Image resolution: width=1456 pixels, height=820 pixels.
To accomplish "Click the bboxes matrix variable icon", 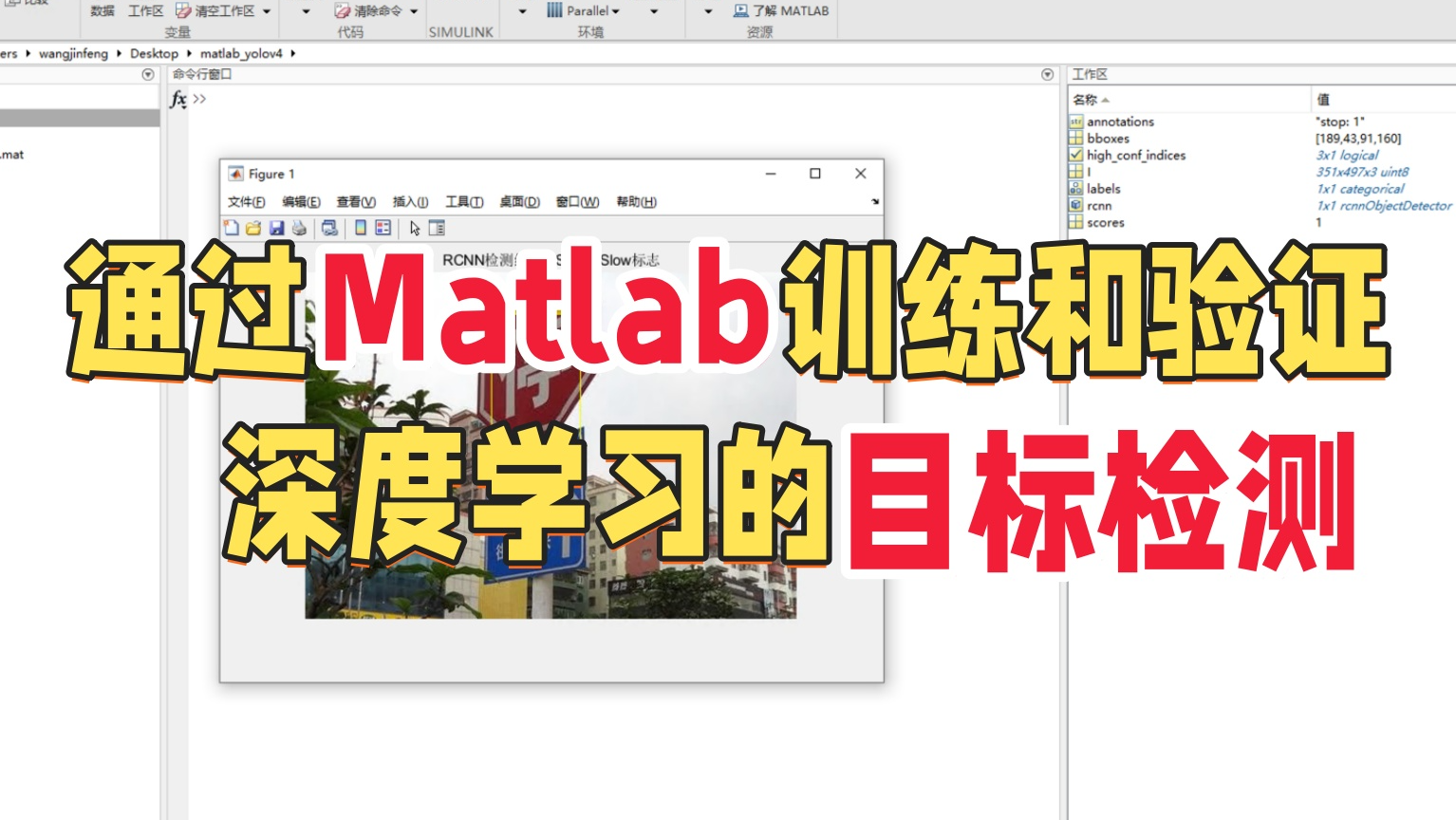I will 1075,139.
